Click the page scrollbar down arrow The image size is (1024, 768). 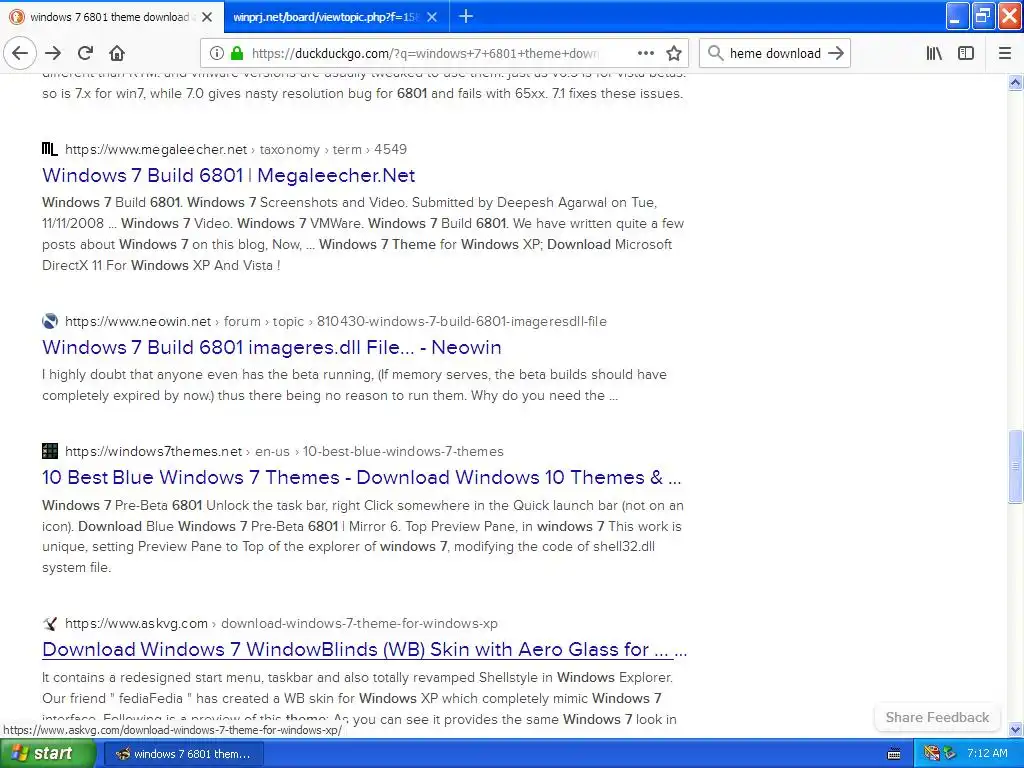click(x=1015, y=729)
